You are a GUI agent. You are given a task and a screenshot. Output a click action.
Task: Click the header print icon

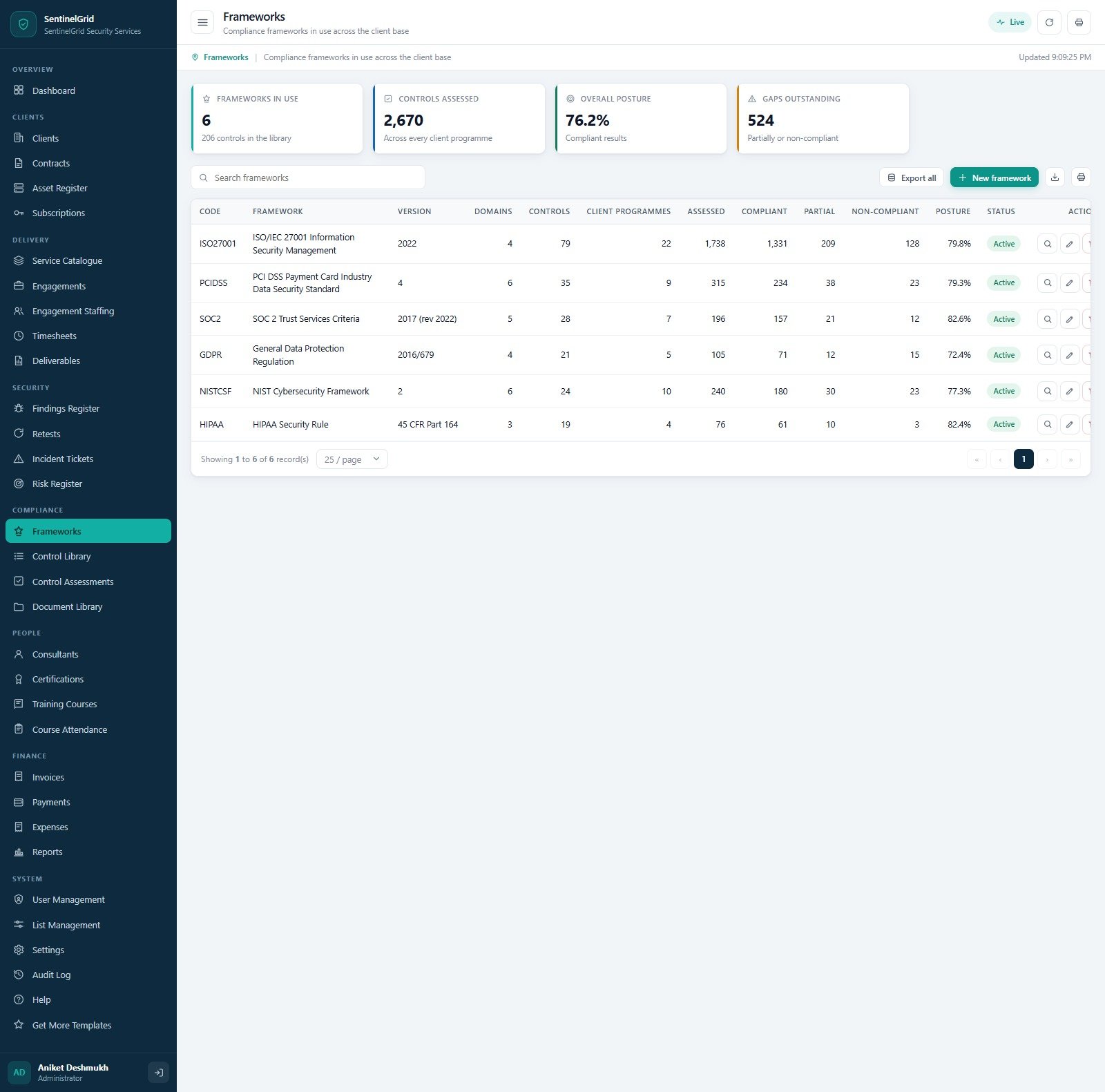(1079, 22)
